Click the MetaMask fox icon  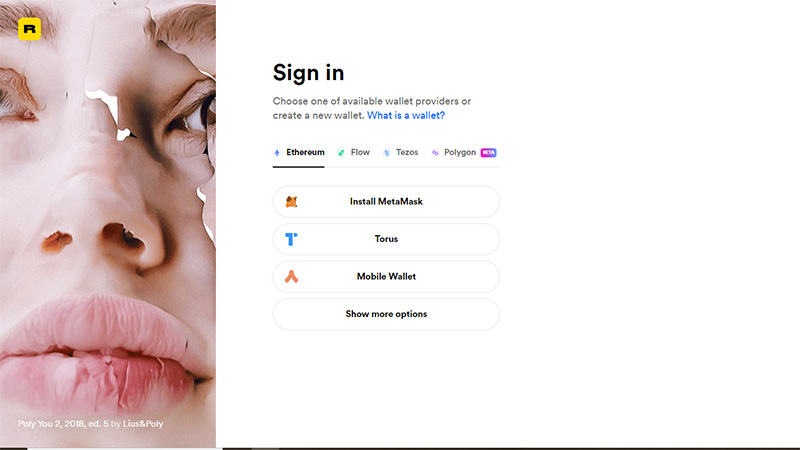291,202
